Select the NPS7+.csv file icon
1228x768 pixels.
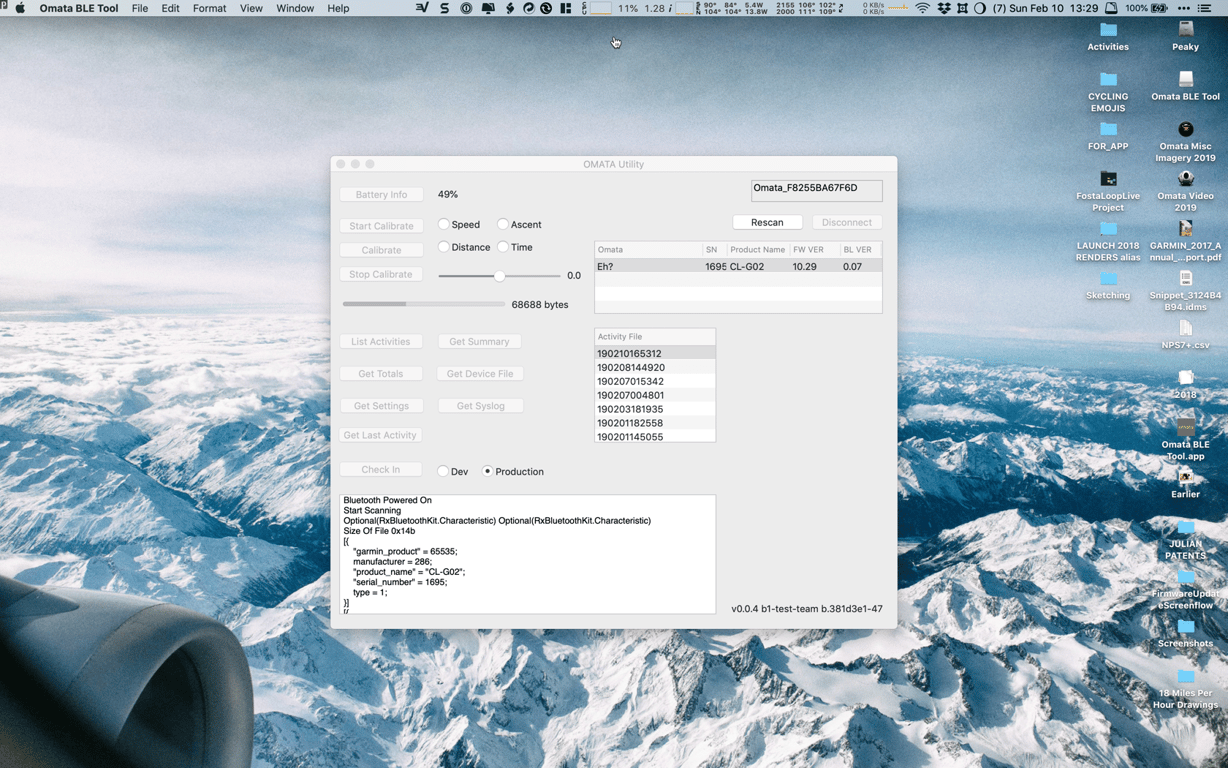(x=1185, y=328)
